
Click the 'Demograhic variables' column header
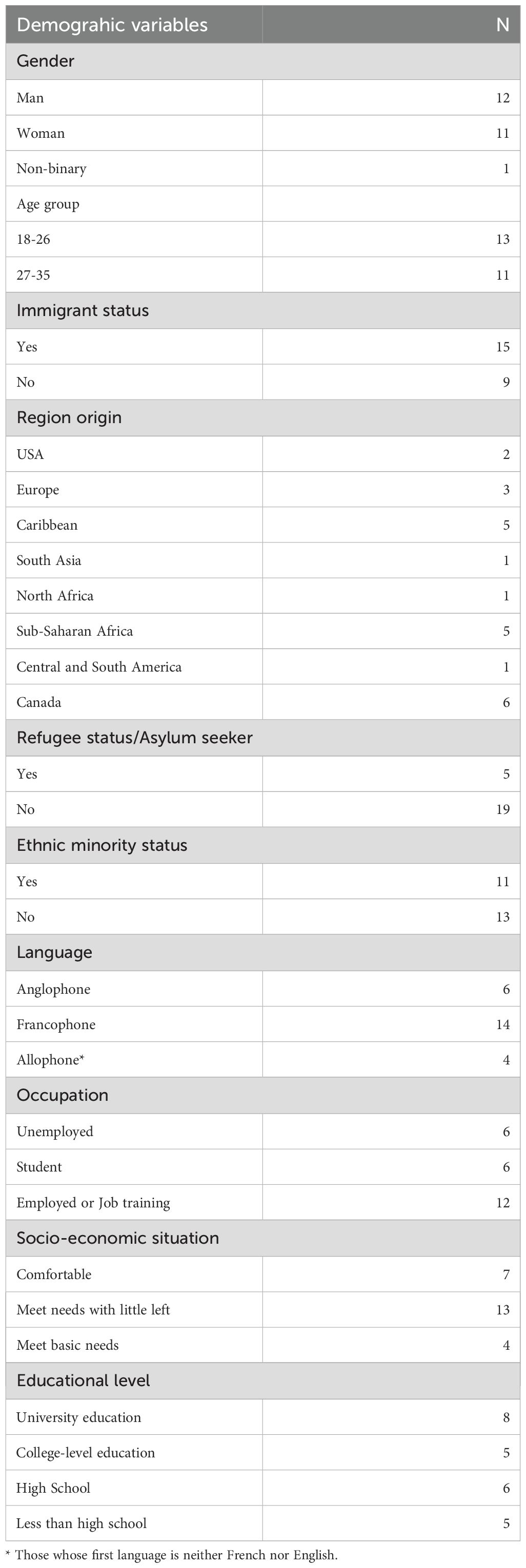coord(112,25)
